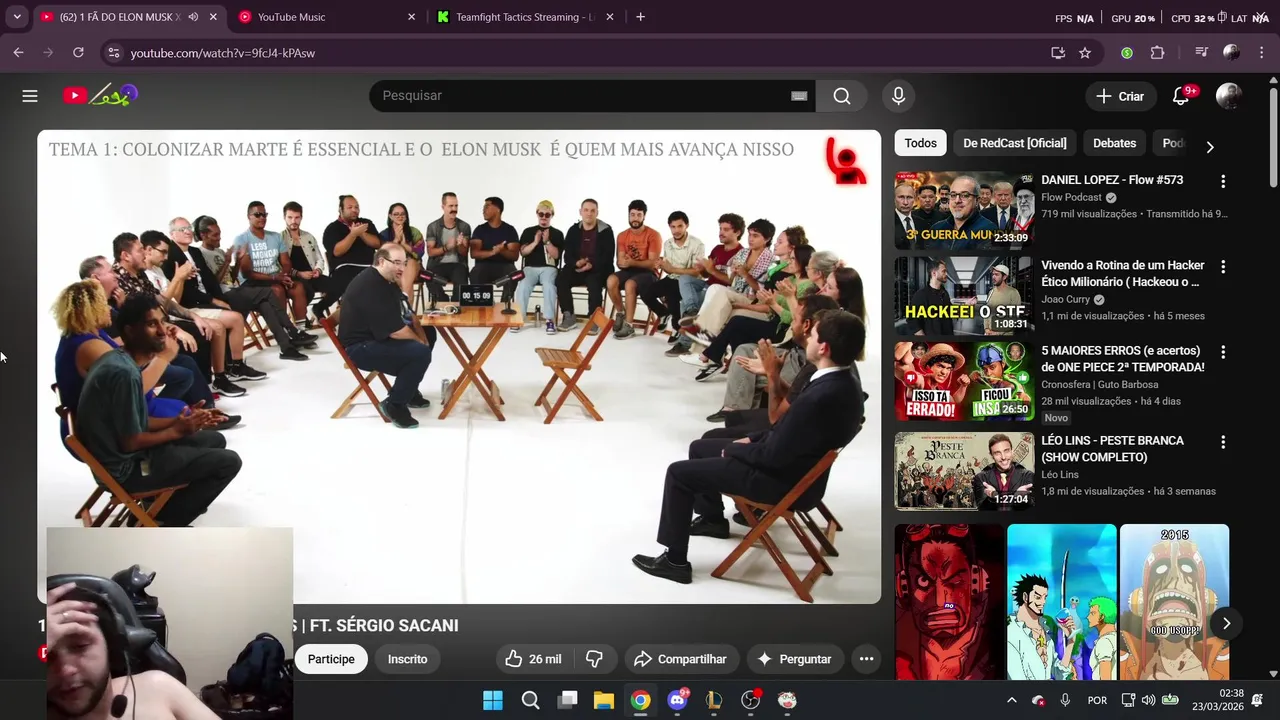Open the DANIEL LOPEZ Flow #573 thumbnail

point(964,210)
